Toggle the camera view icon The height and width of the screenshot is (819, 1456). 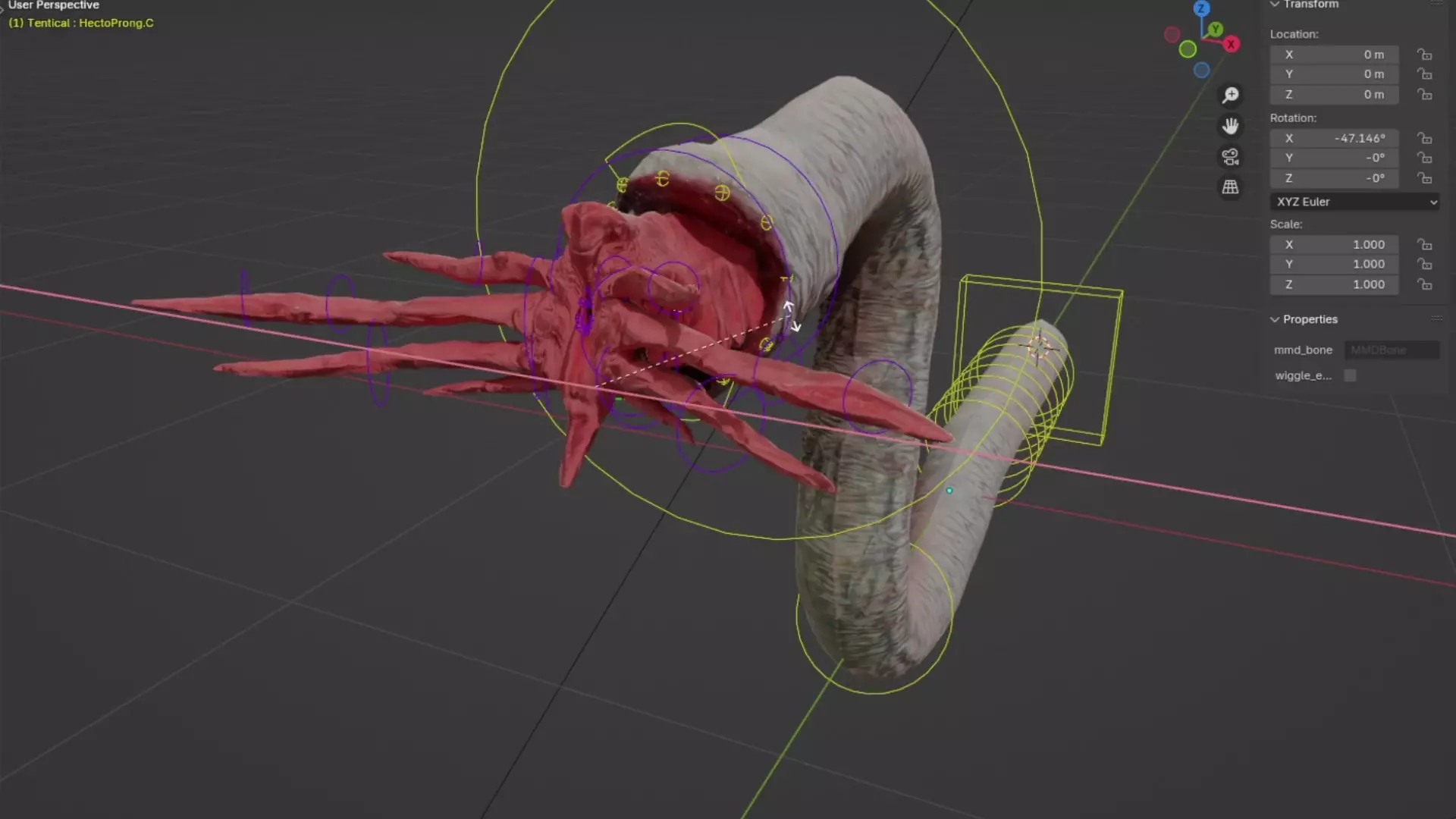pos(1230,157)
